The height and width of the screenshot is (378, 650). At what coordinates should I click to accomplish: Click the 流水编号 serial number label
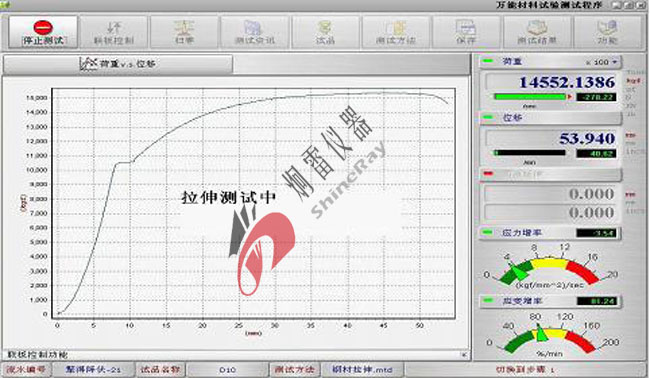tap(26, 369)
